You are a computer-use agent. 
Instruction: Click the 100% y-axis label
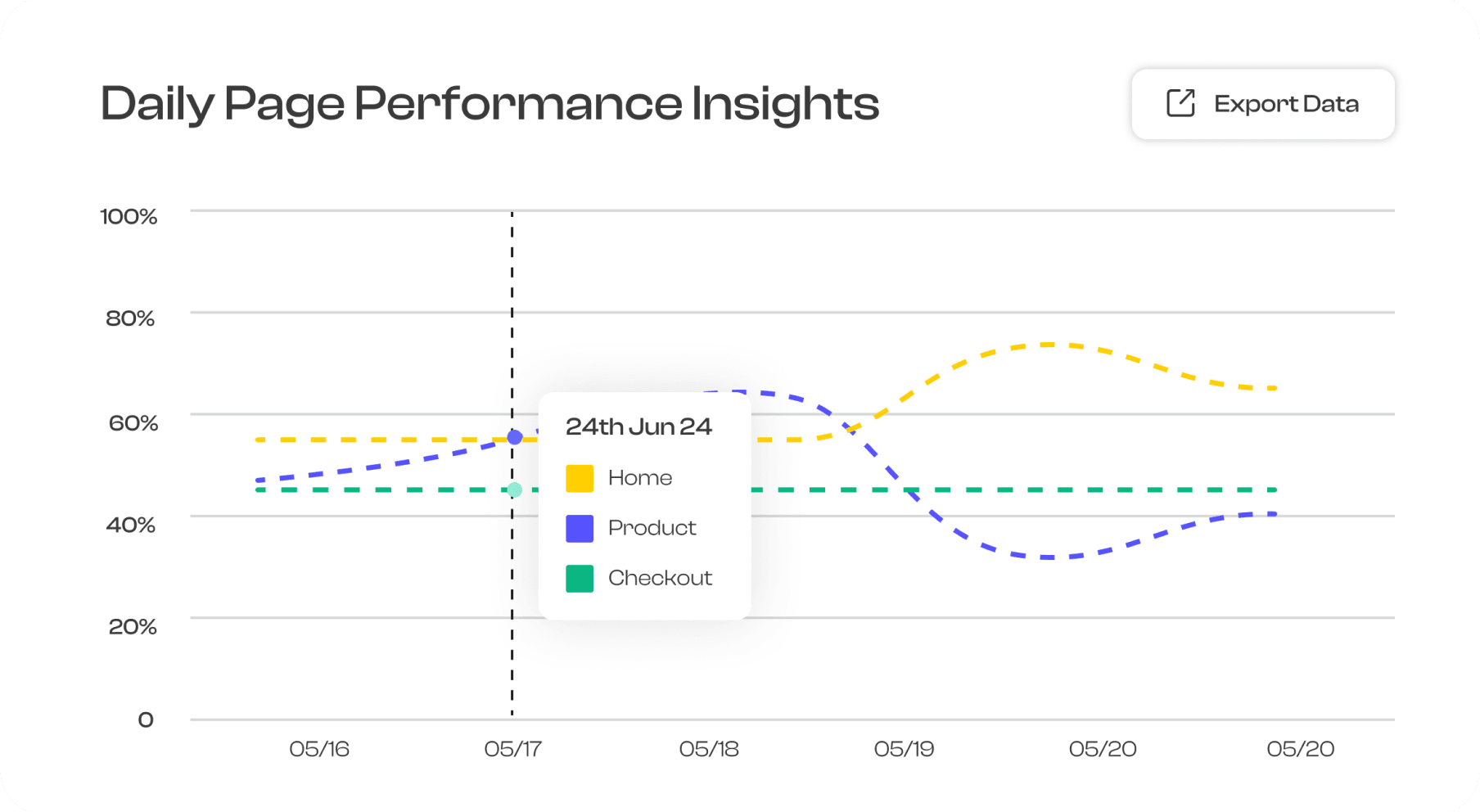click(129, 217)
